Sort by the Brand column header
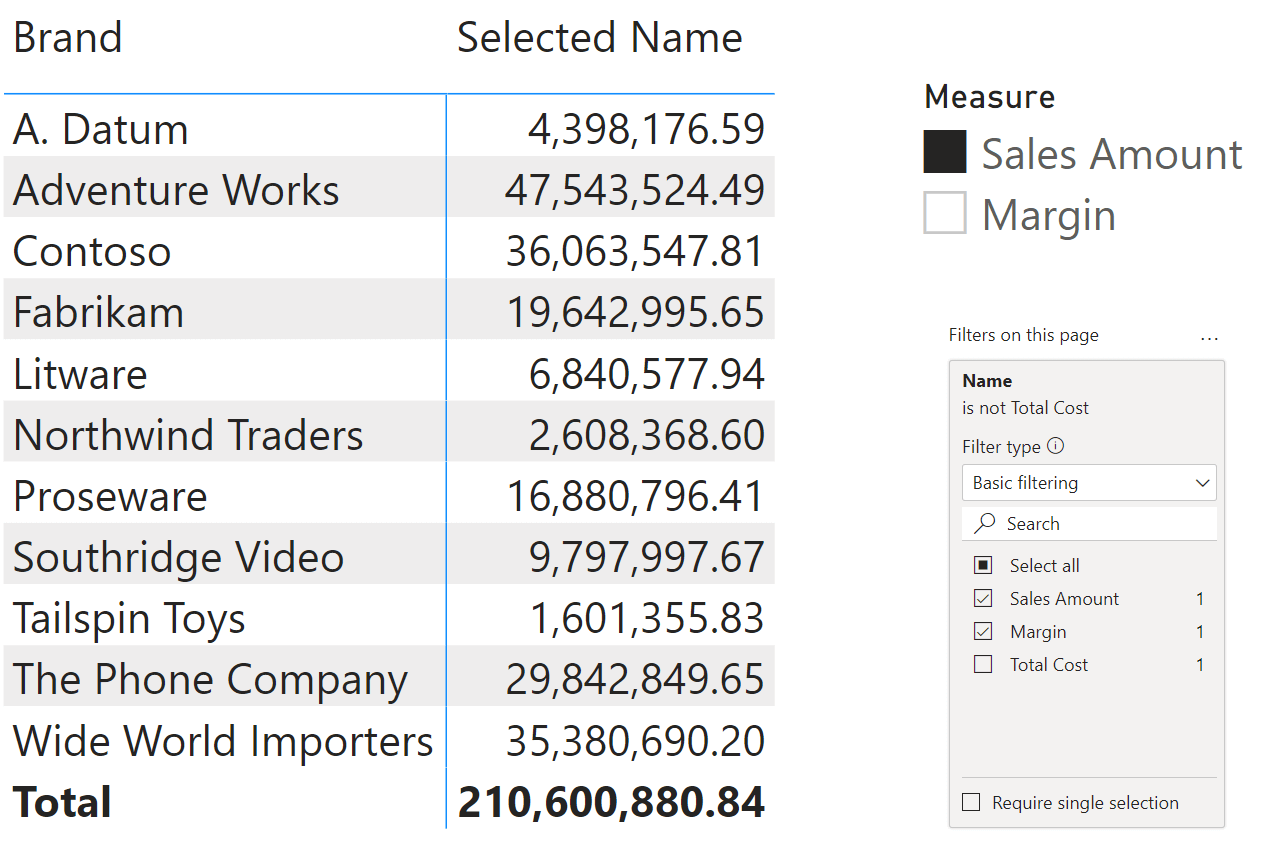 [x=67, y=38]
